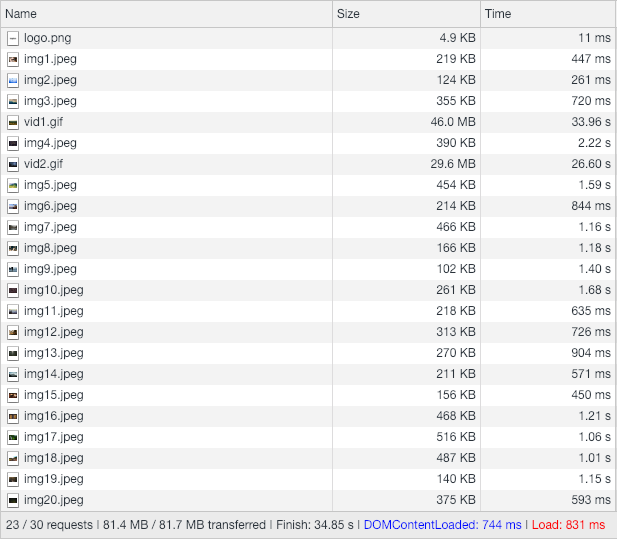Select the img10.jpeg request name
Viewport: 617px width, 539px height.
(x=54, y=290)
